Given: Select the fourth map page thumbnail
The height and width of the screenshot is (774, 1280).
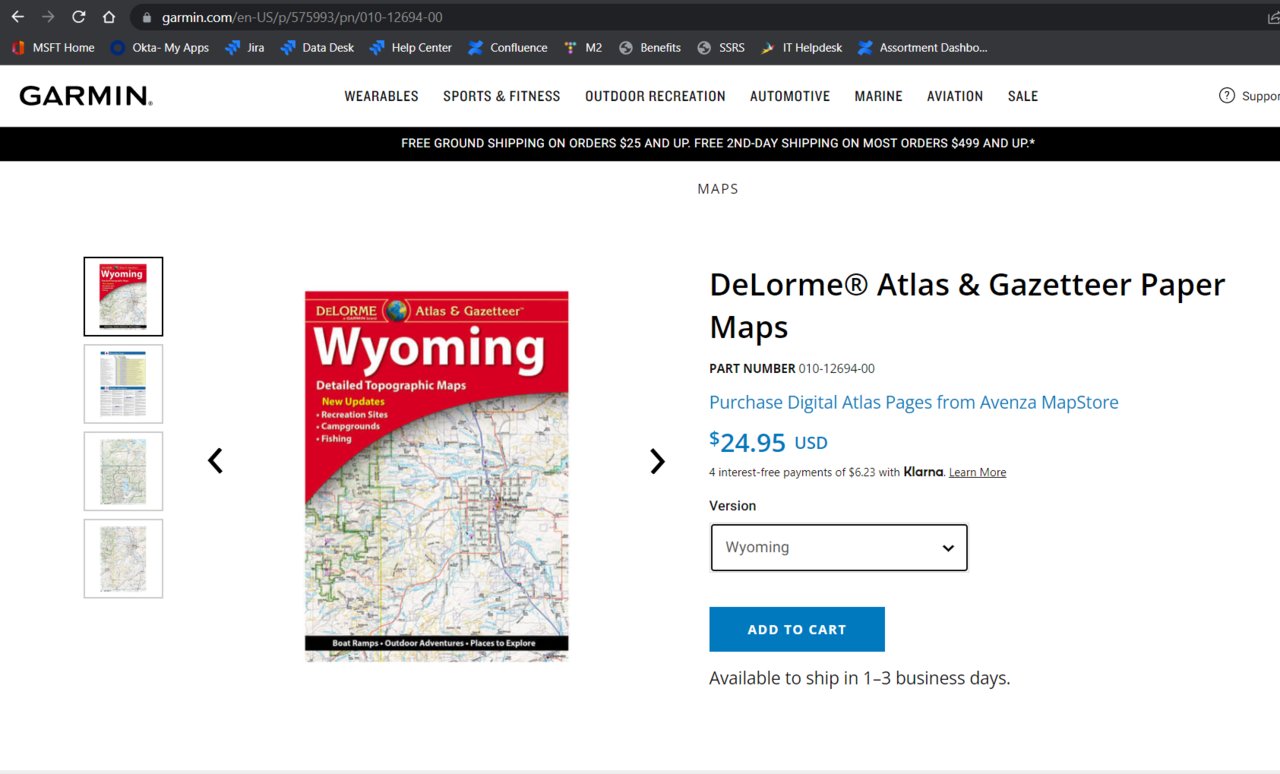Looking at the screenshot, I should tap(123, 558).
